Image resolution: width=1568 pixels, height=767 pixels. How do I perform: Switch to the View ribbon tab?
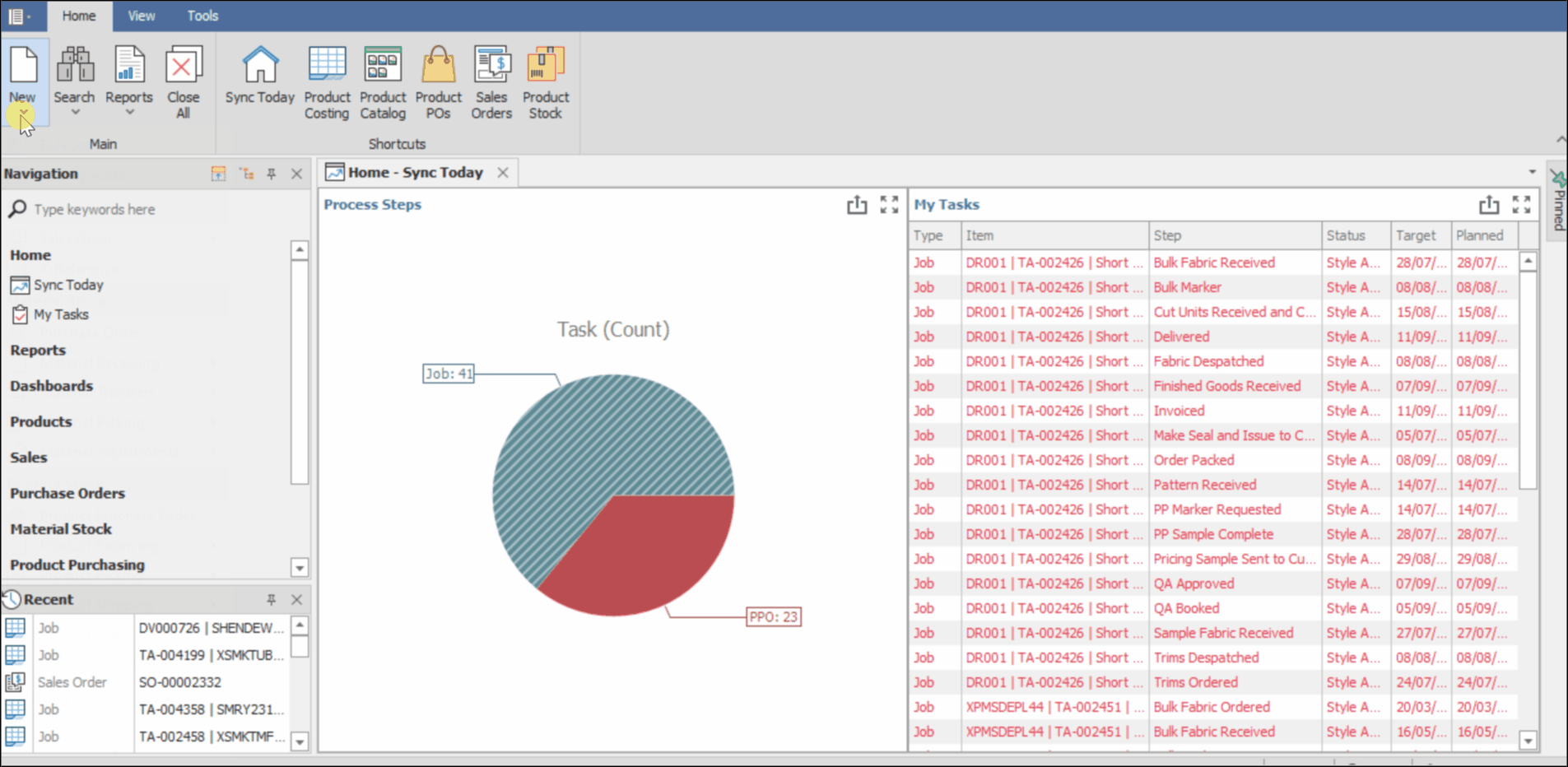point(142,16)
